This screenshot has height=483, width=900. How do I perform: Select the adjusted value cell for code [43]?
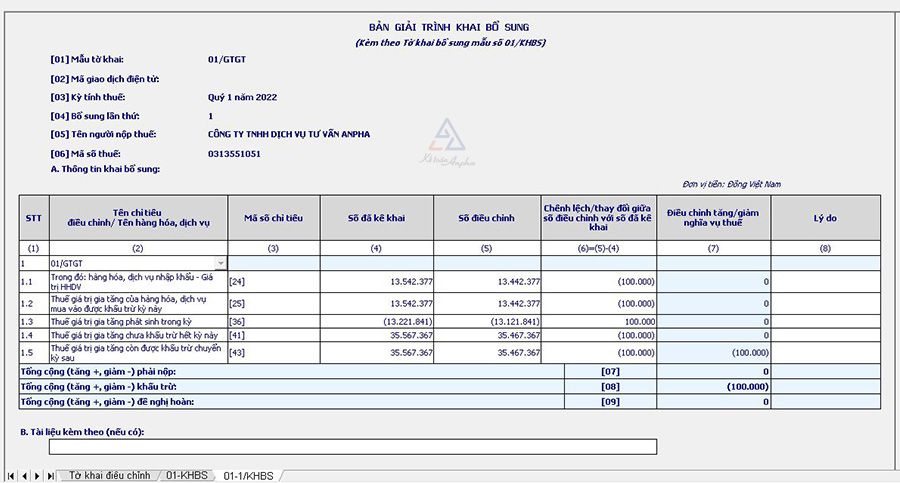[x=488, y=352]
